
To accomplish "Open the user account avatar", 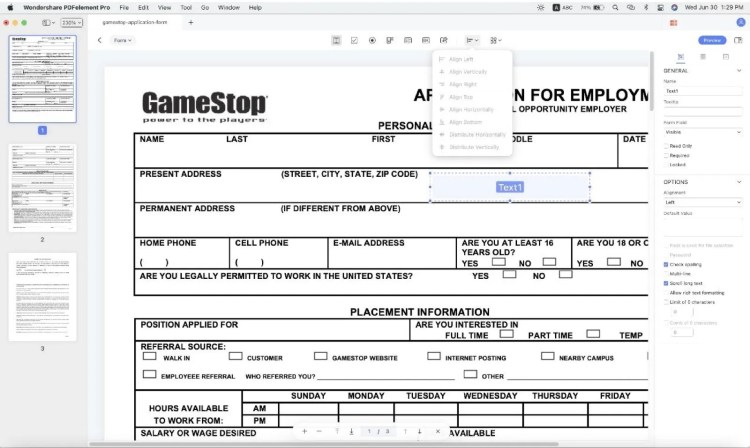I will [x=741, y=22].
